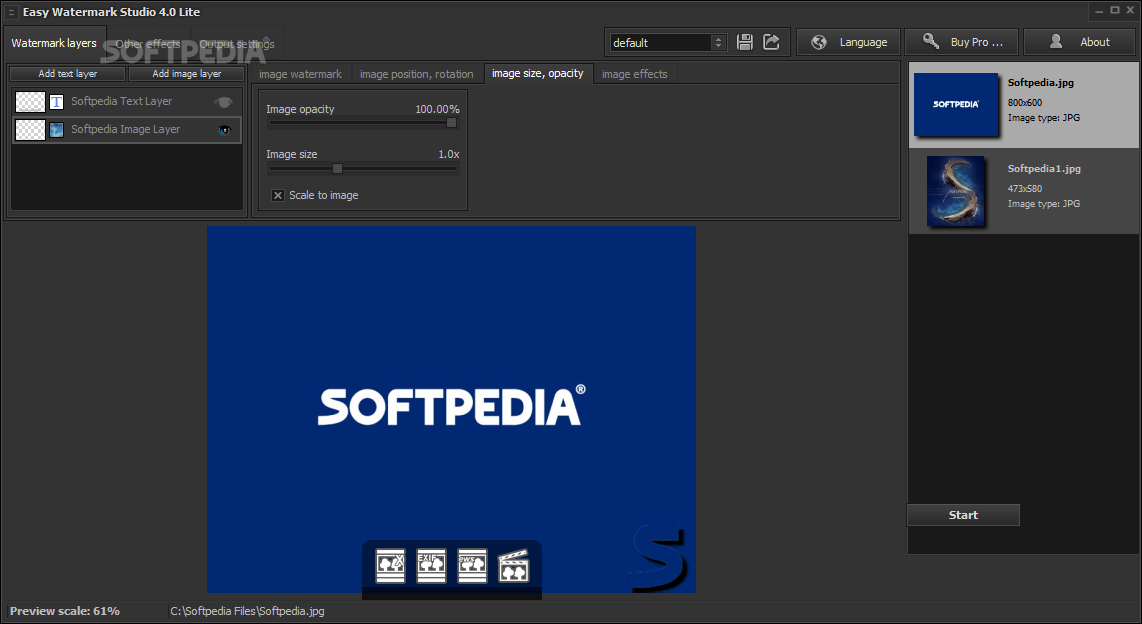Toggle visibility eye of Softpedia Image Layer
Image resolution: width=1142 pixels, height=624 pixels.
[224, 130]
